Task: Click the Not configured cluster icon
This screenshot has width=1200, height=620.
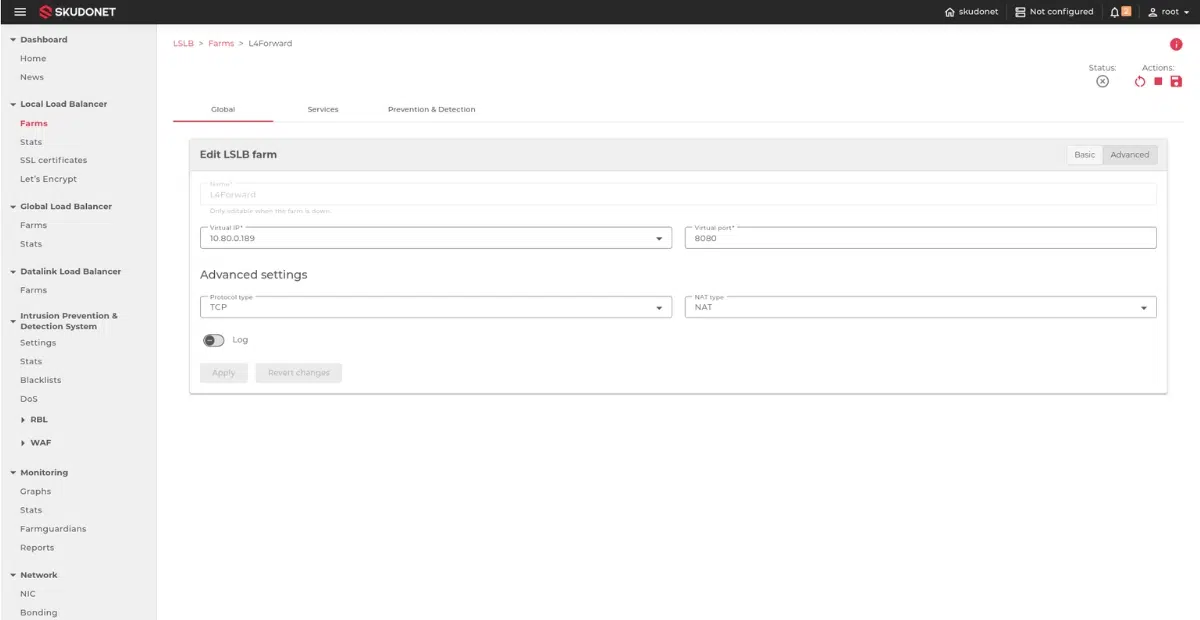Action: [x=1020, y=12]
